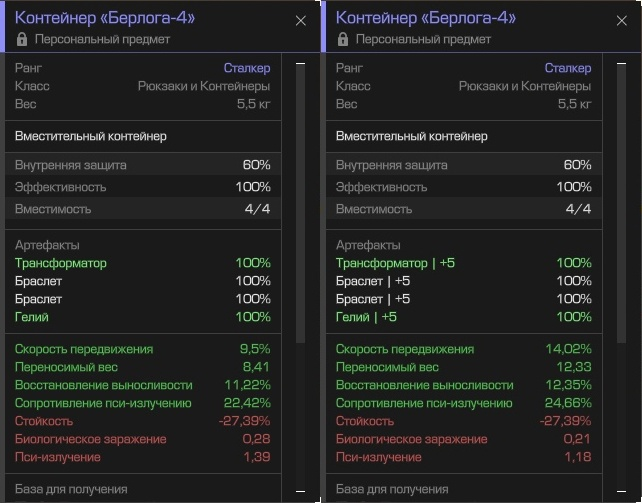Click Вместительный контейнер heading in left panel

(x=90, y=136)
